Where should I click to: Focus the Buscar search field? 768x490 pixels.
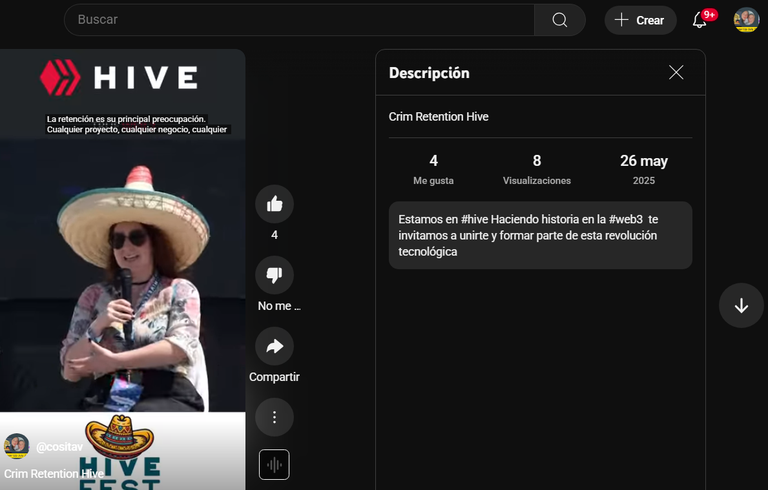coord(299,20)
